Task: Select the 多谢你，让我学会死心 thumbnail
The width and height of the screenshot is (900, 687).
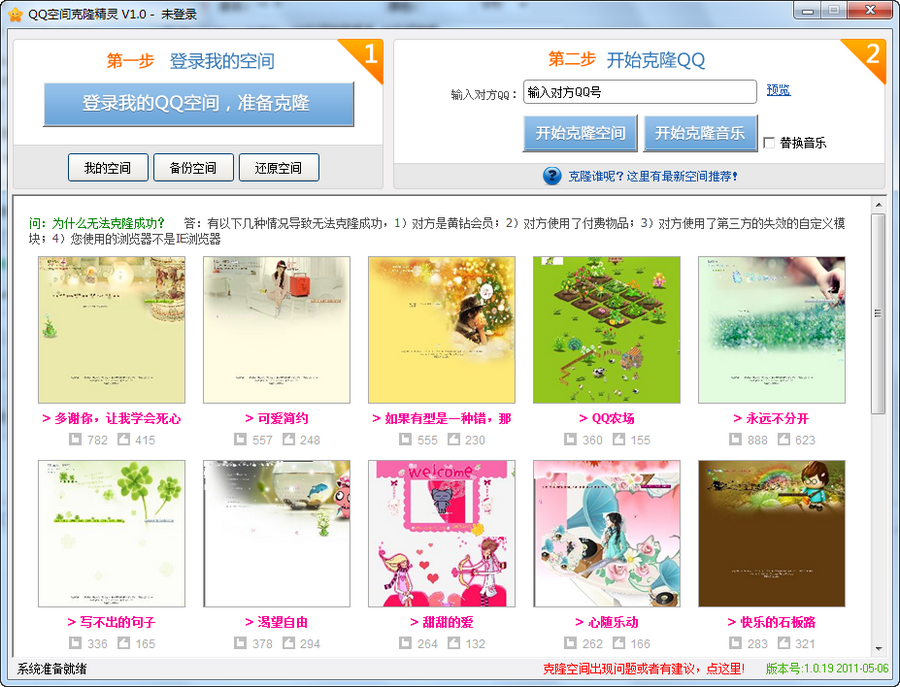Action: click(111, 330)
